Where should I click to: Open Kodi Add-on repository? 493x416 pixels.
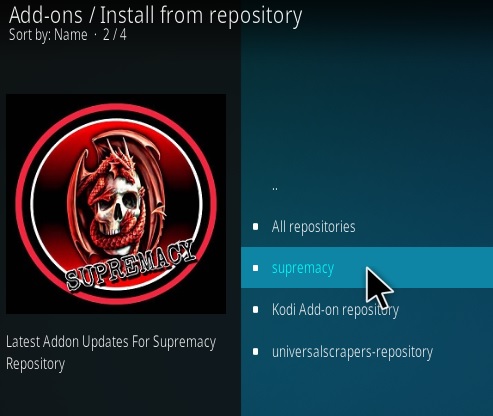point(335,310)
